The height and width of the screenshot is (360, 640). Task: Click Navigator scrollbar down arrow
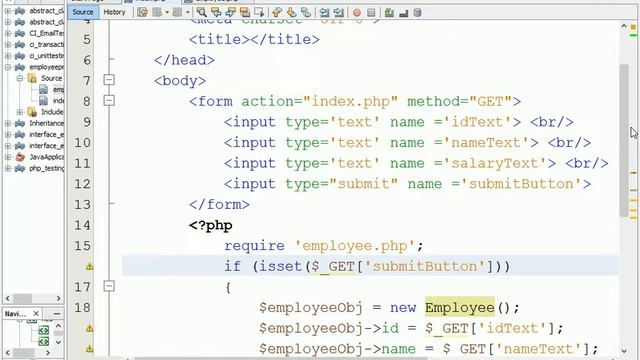[x=58, y=342]
